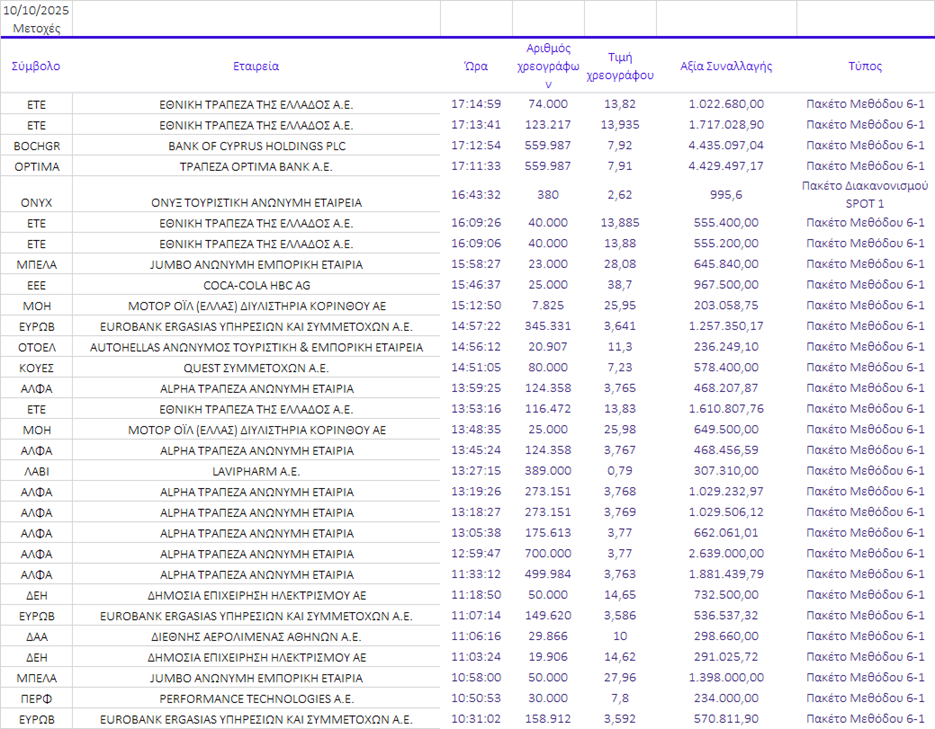
Task: Click the LAVIPHARM A.E. company cell
Action: click(x=256, y=471)
